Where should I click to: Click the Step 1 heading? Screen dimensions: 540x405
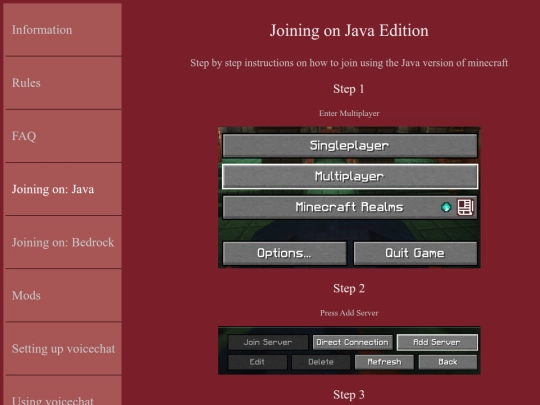349,89
